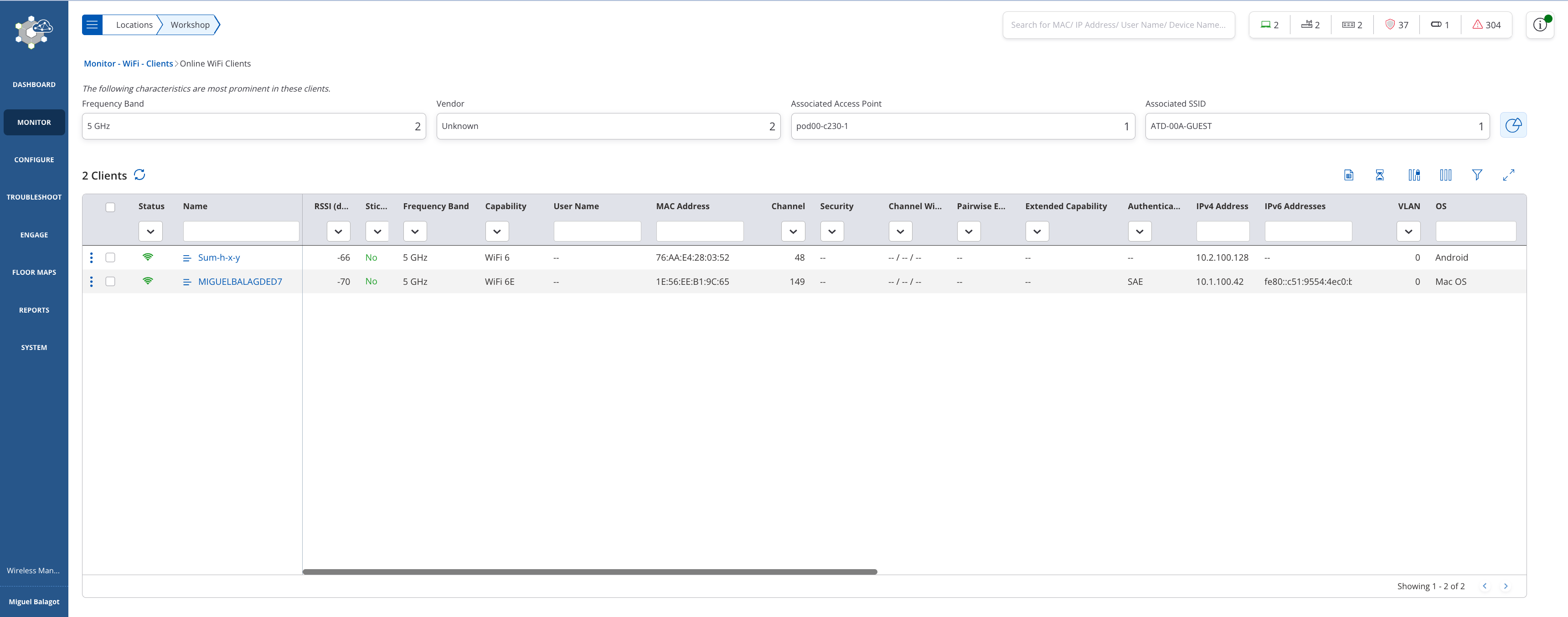Open the alerts count 304 icon
The height and width of the screenshot is (617, 1568).
[x=1486, y=25]
